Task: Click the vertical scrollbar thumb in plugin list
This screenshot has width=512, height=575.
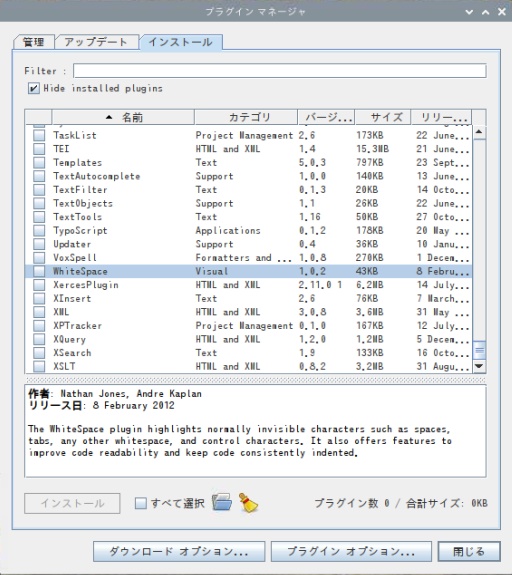Action: coord(479,350)
